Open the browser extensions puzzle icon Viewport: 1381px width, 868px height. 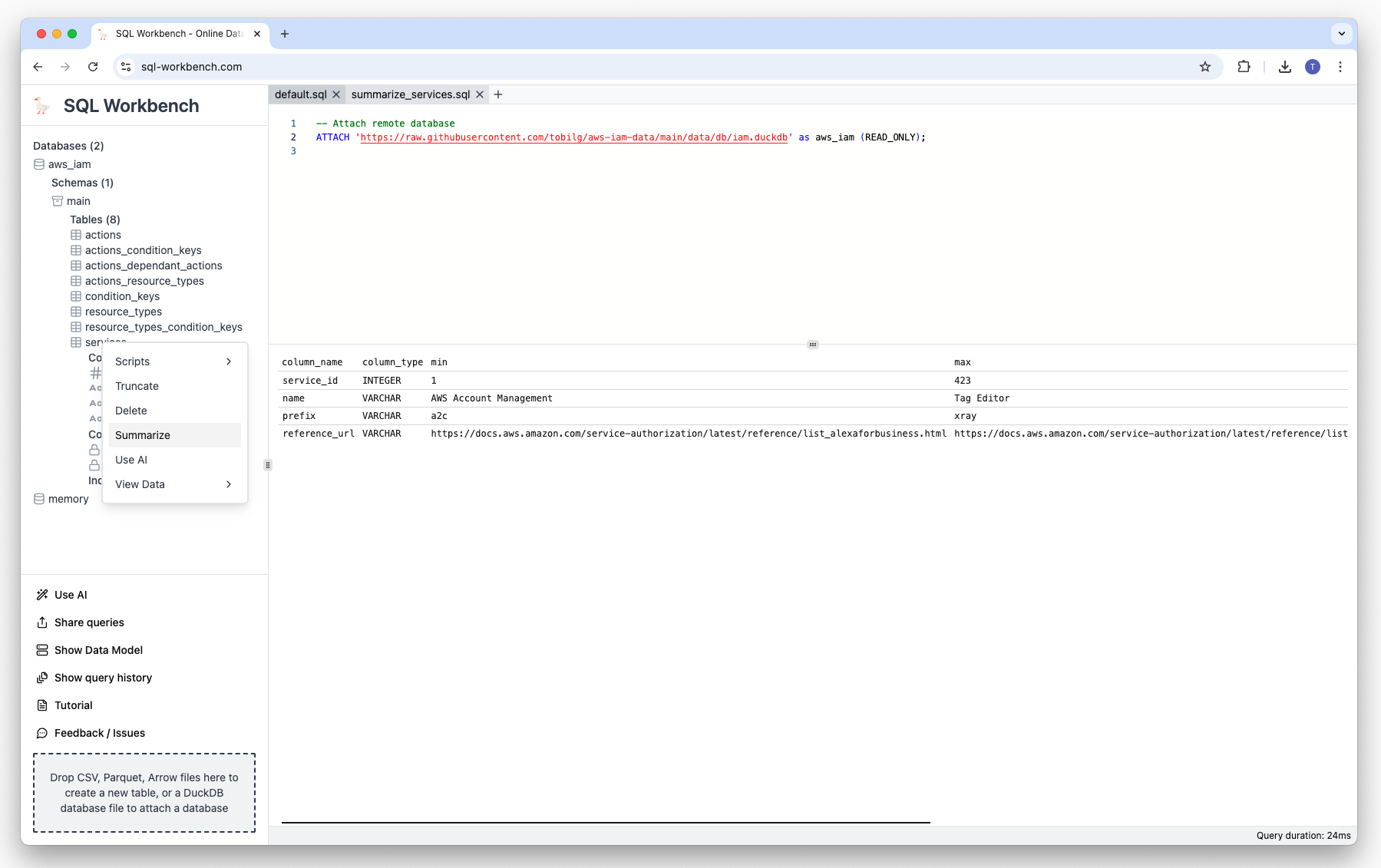[1244, 67]
